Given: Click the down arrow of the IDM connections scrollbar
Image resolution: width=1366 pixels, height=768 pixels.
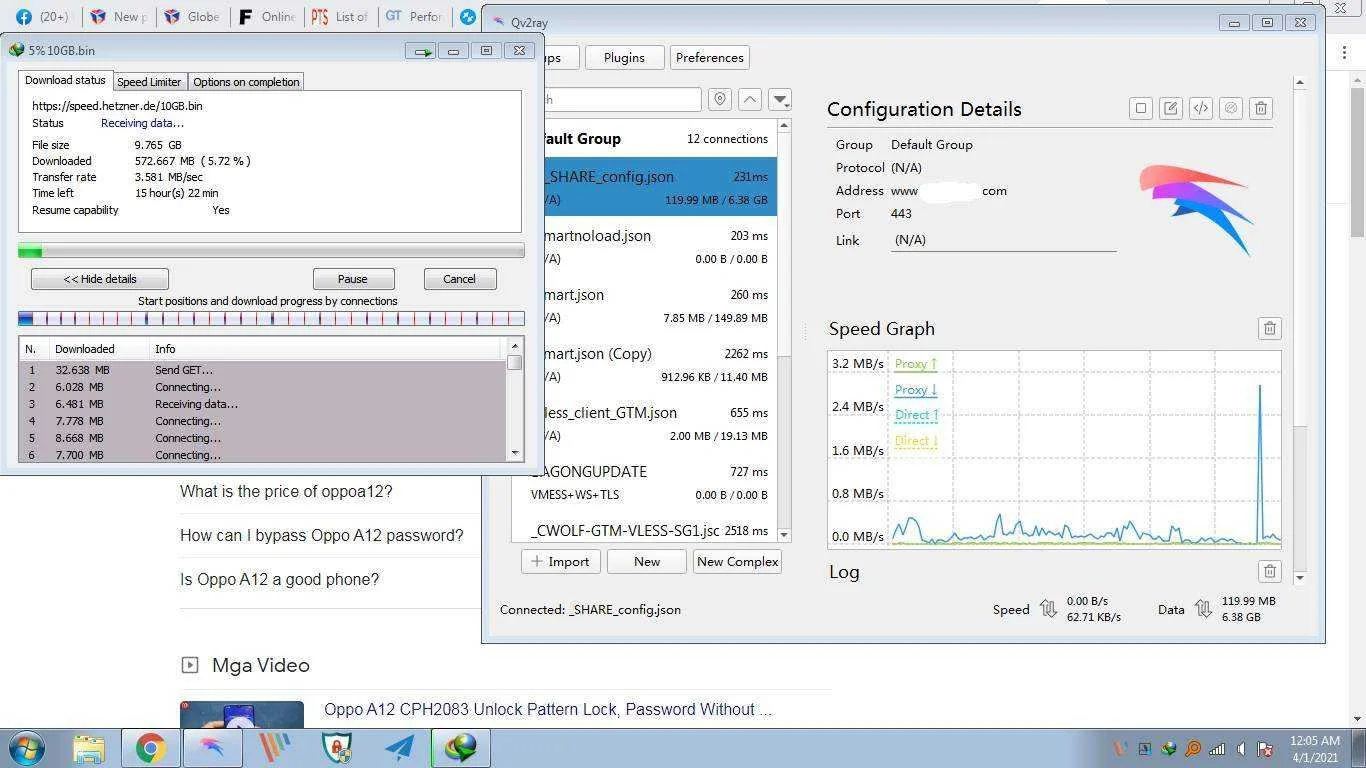Looking at the screenshot, I should [515, 452].
